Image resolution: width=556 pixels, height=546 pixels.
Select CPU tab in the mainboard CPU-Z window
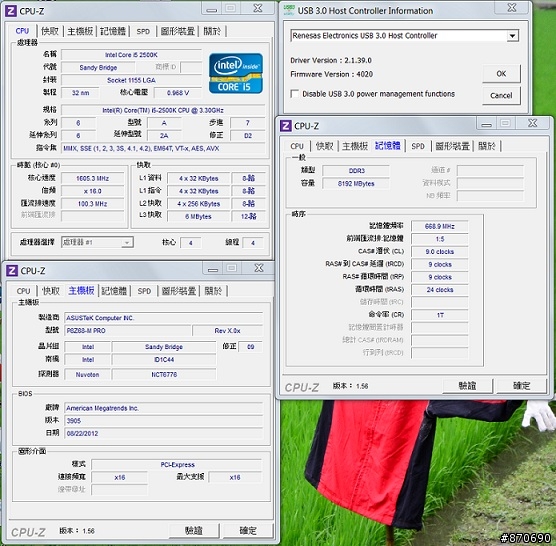coord(23,291)
